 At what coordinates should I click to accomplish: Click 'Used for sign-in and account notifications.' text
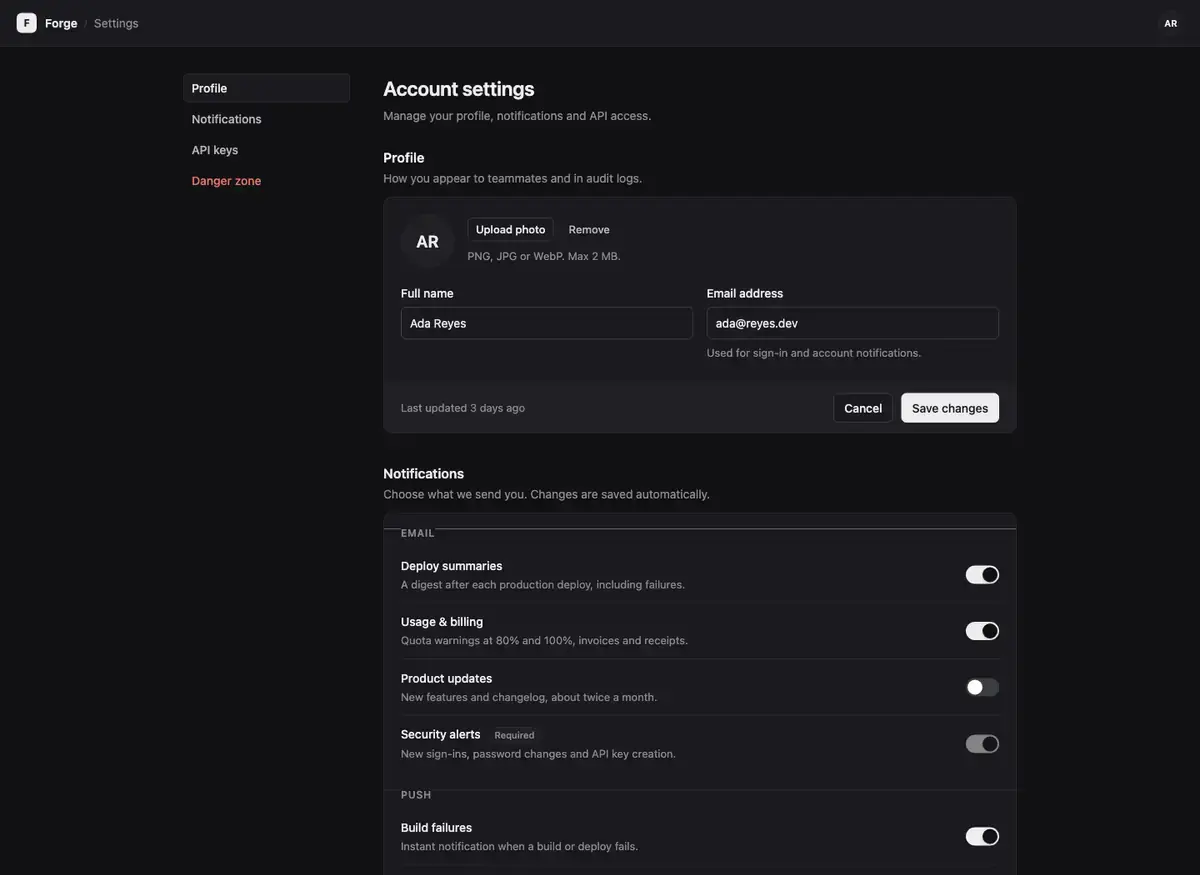click(814, 353)
